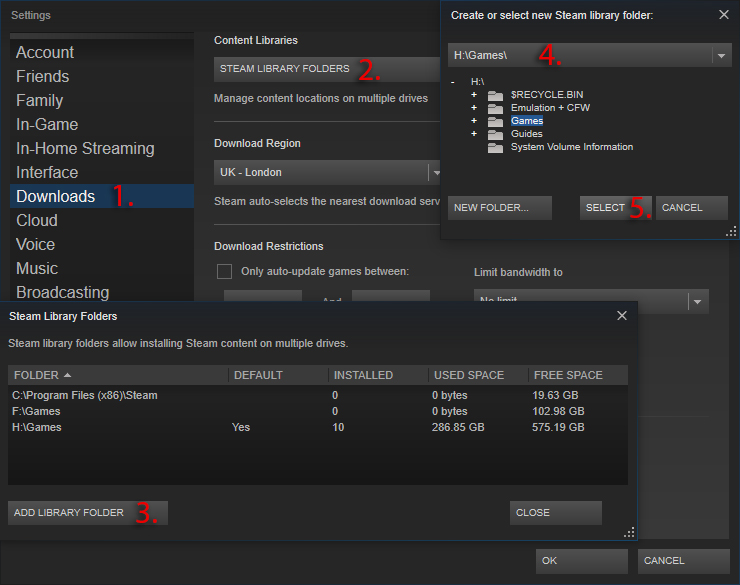Viewport: 740px width, 585px height.
Task: Sort by the DEFAULT column header
Action: point(278,376)
